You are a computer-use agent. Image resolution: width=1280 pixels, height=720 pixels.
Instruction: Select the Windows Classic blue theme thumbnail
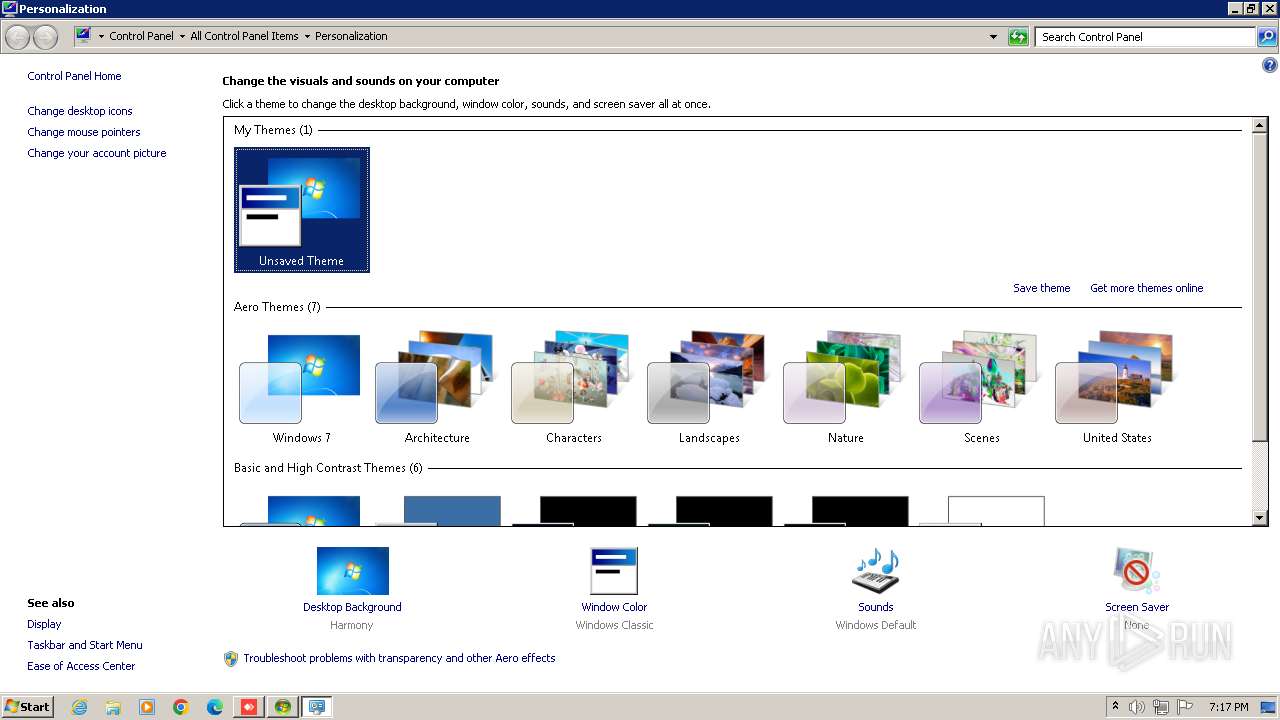click(x=437, y=509)
